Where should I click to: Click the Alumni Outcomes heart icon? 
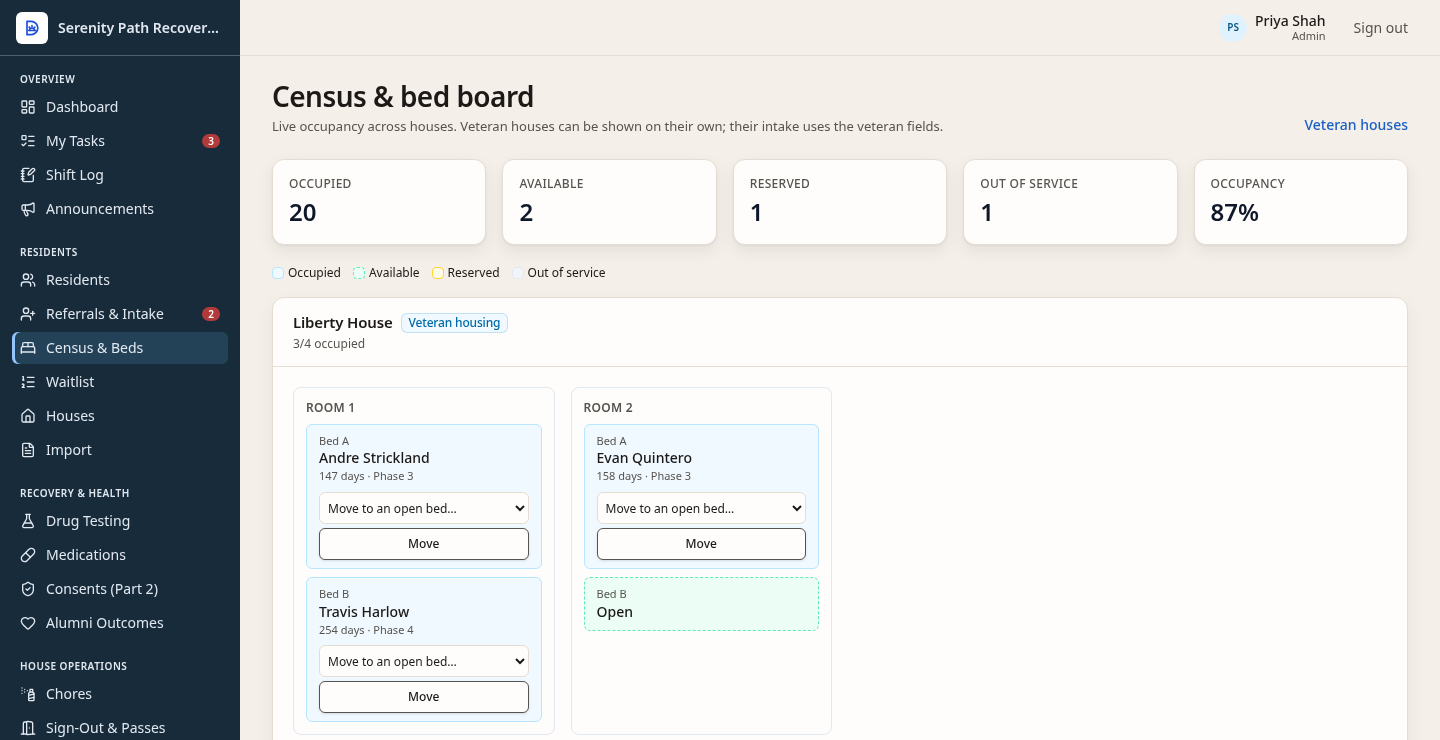point(28,623)
